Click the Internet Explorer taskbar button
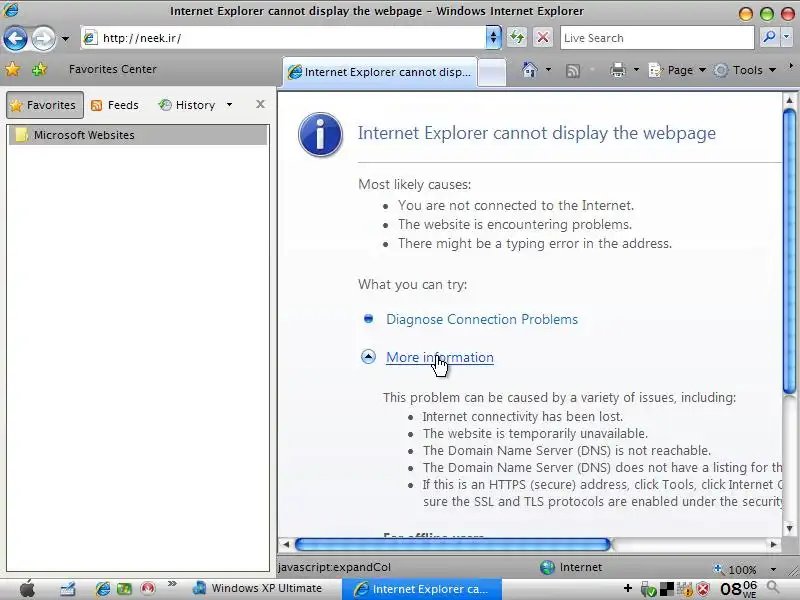 421,589
